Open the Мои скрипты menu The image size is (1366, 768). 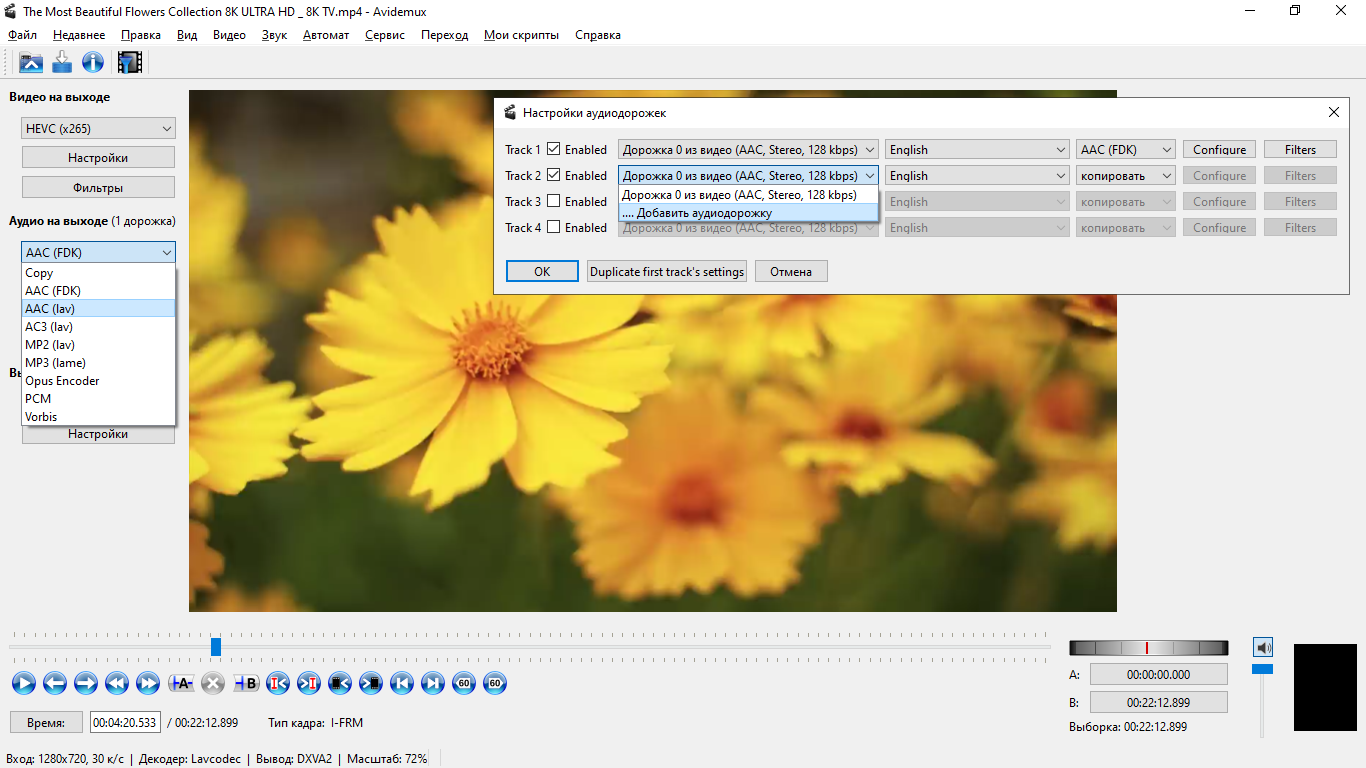tap(521, 35)
